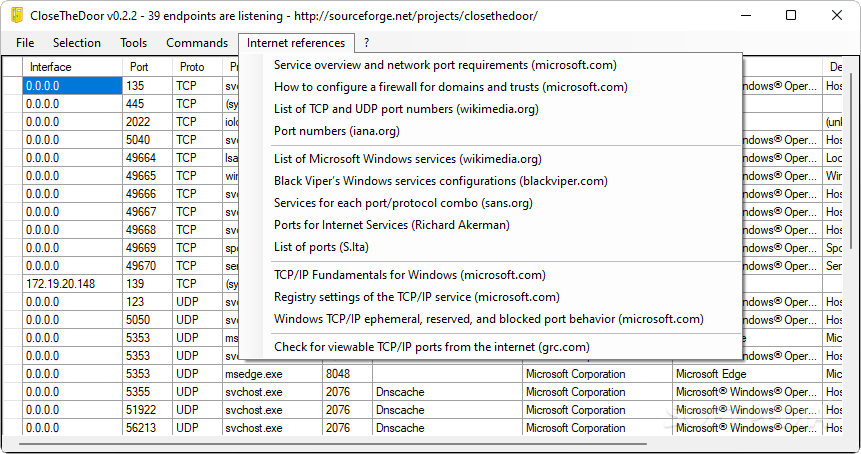Image resolution: width=861 pixels, height=454 pixels.
Task: Select the port 5040 cell
Action: [147, 140]
